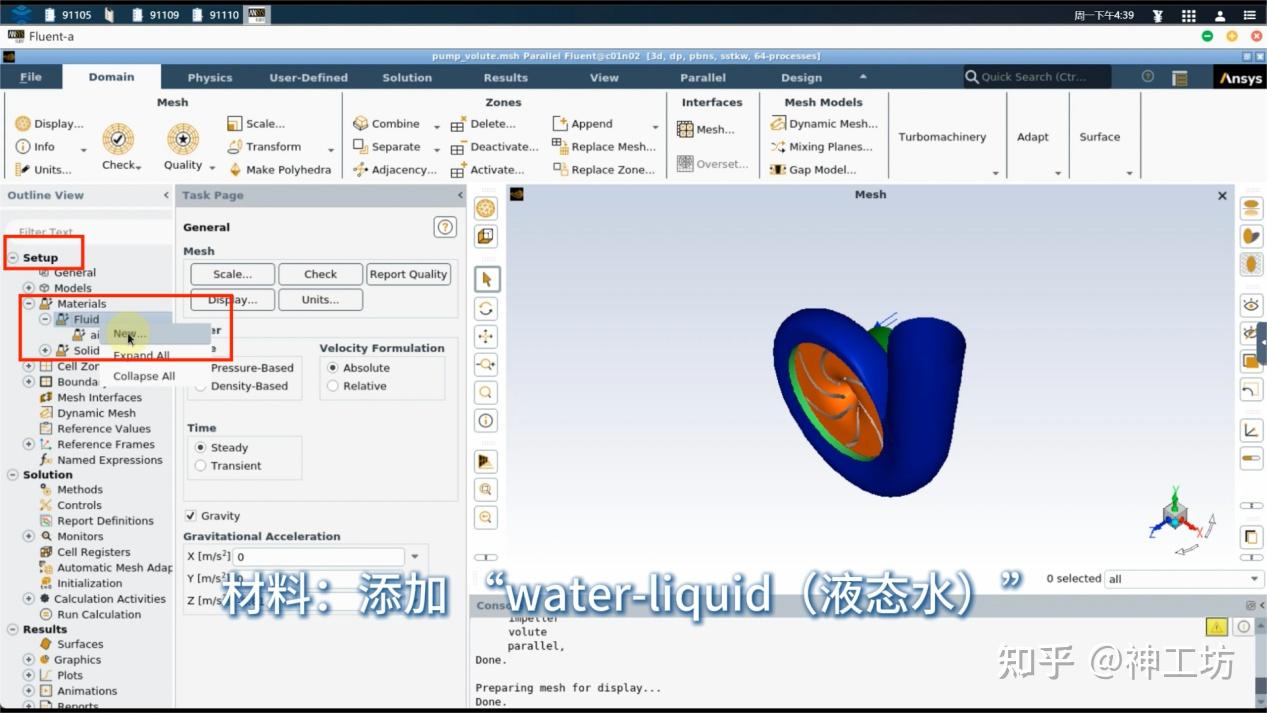Select the zoom in/out tool
This screenshot has height=713, width=1267.
point(486,364)
